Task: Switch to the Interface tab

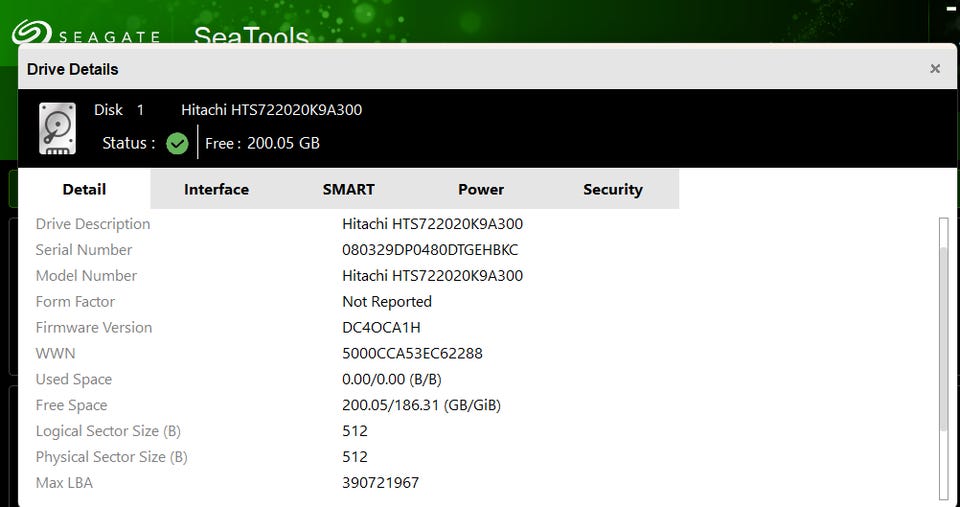Action: tap(216, 189)
